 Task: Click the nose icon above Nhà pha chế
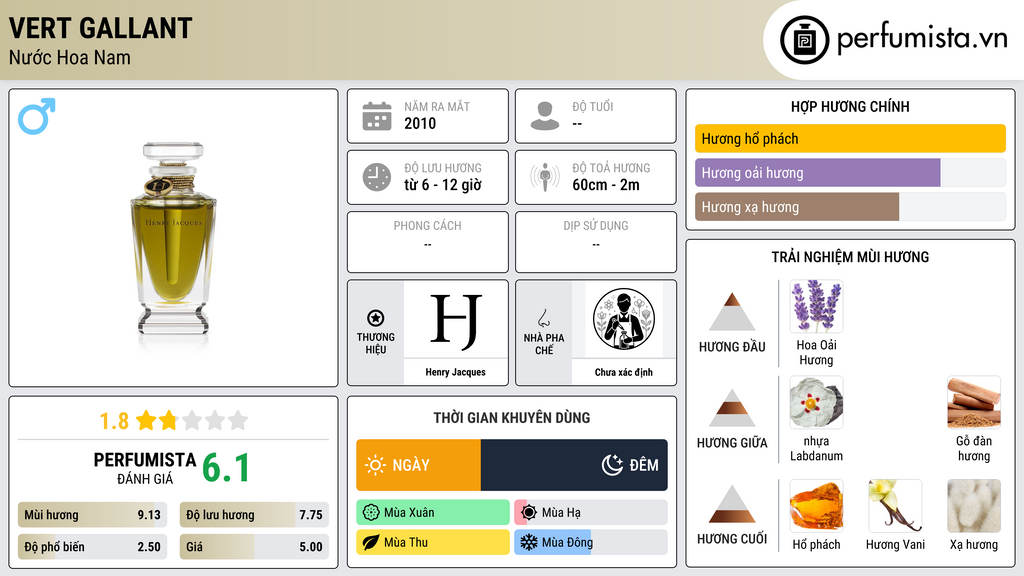(x=543, y=318)
